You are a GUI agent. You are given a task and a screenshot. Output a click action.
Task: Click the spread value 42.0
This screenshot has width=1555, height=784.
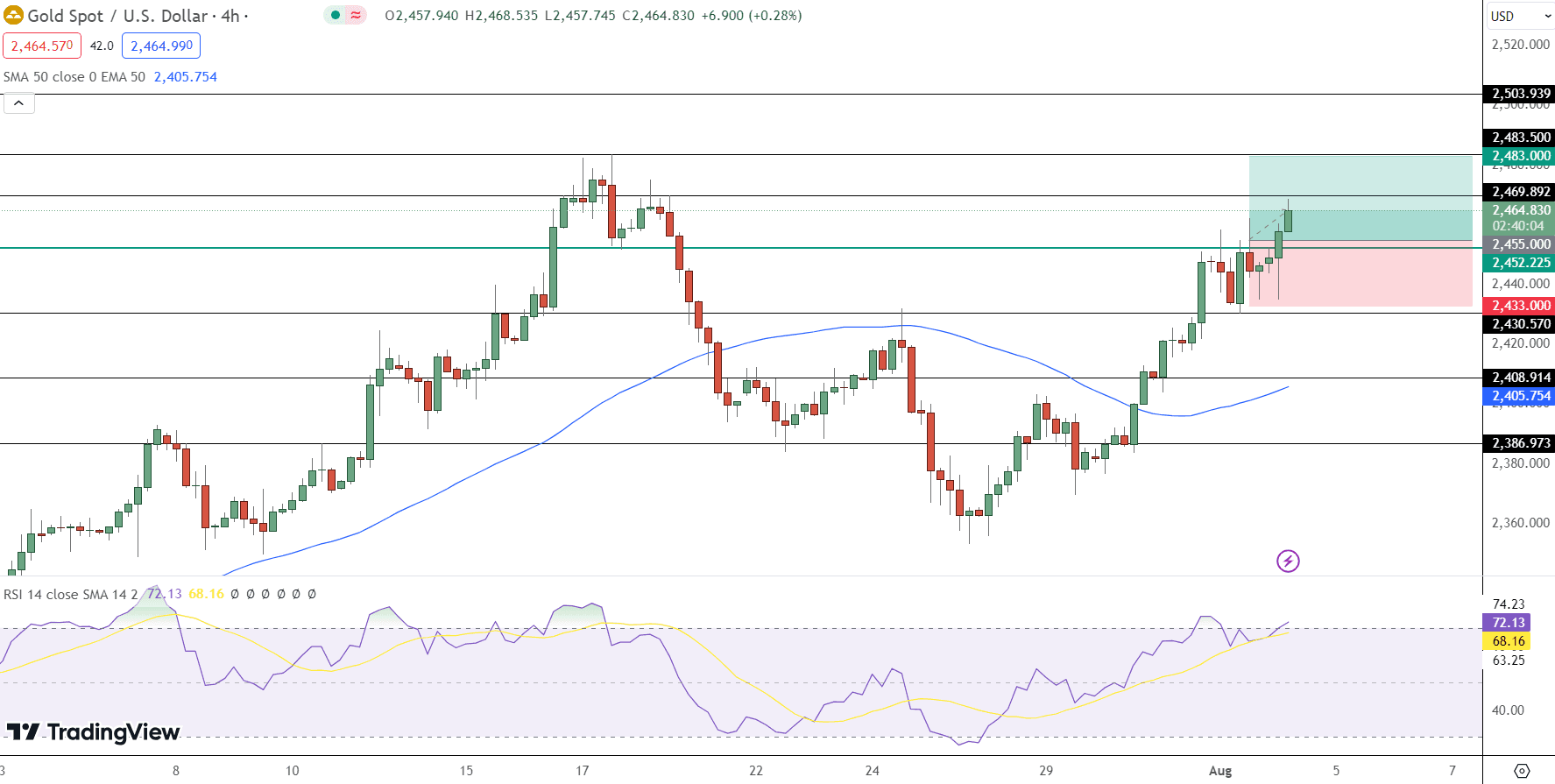pyautogui.click(x=102, y=46)
